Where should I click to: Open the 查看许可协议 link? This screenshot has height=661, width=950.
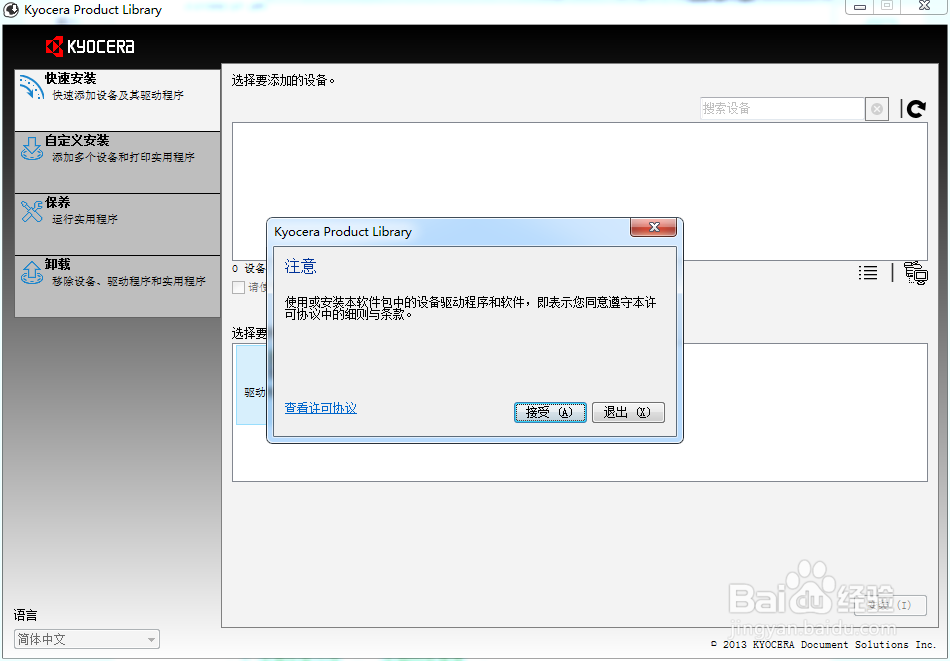click(321, 408)
